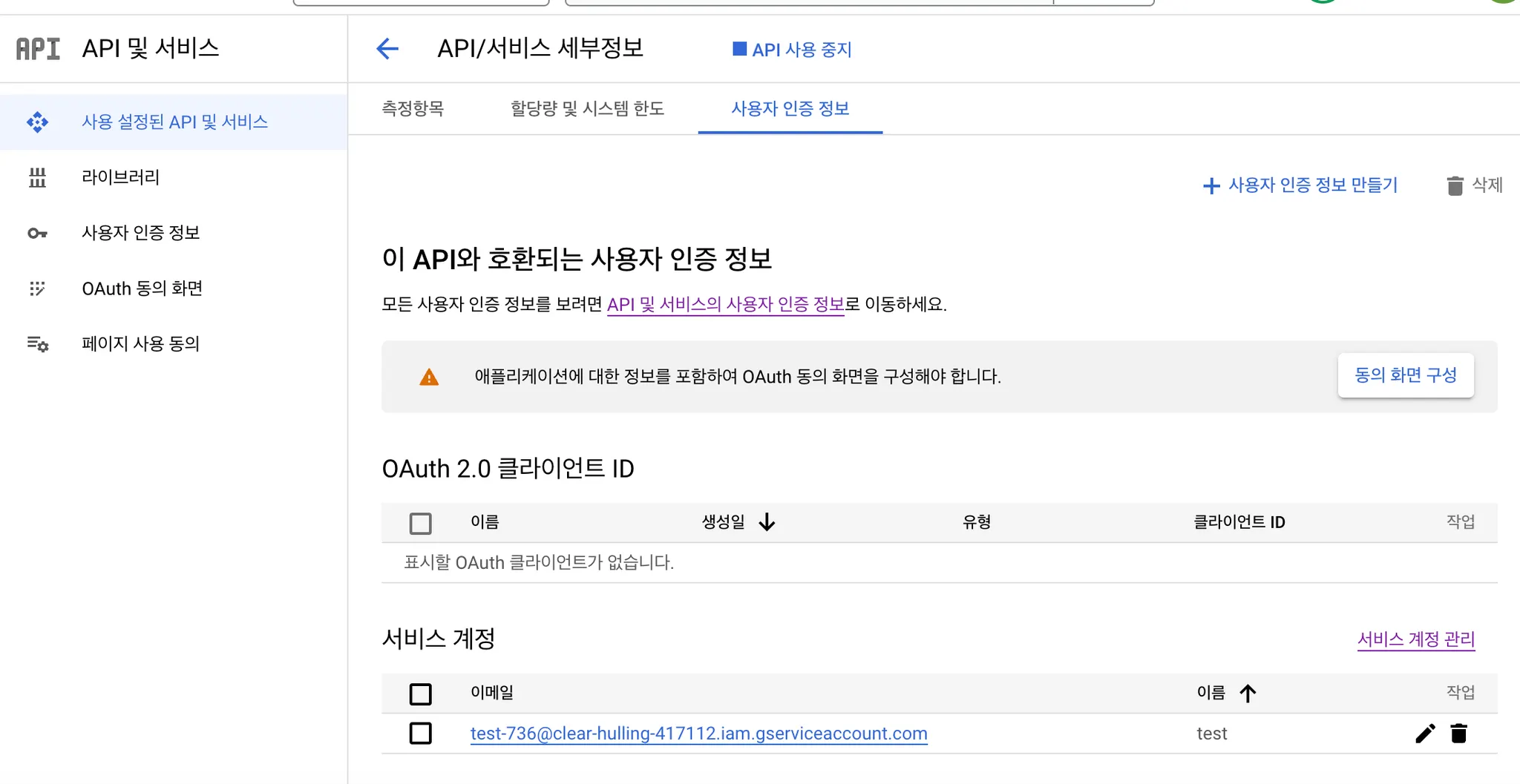
Task: Follow the API 및 서비스의 사용자 인증 정보 link
Action: click(x=726, y=304)
